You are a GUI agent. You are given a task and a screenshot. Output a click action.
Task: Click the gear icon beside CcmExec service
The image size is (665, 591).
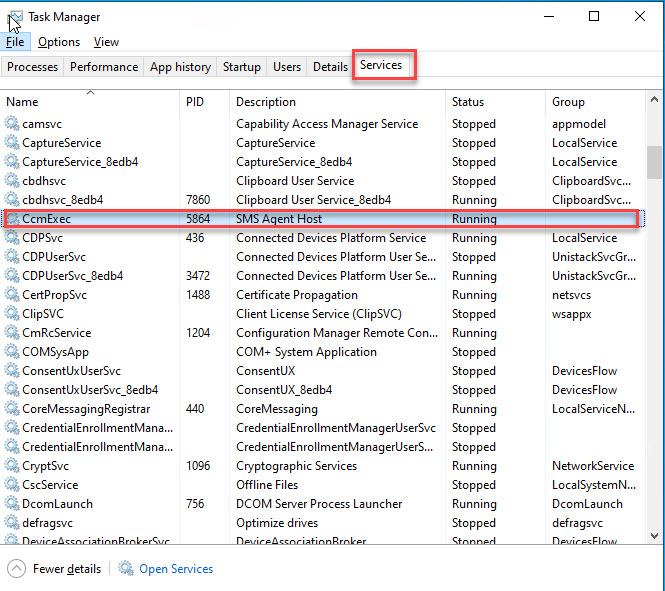click(x=13, y=219)
